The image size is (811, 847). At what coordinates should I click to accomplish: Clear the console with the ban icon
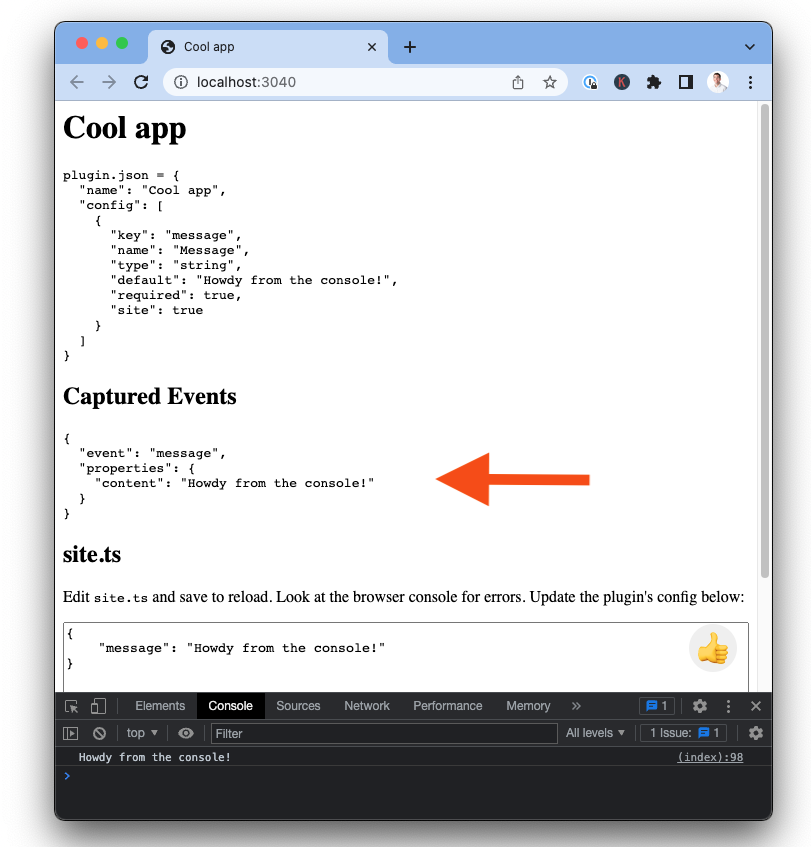pyautogui.click(x=99, y=733)
